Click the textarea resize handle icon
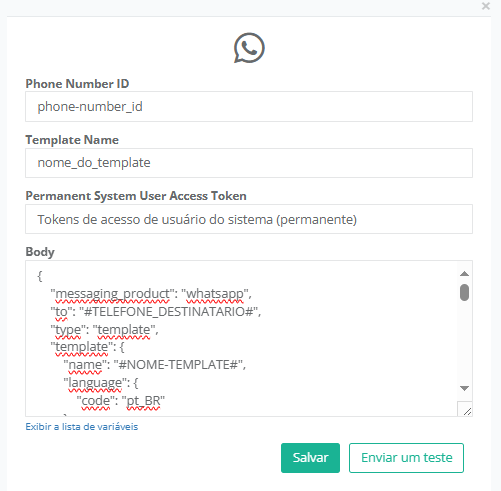 (467, 411)
